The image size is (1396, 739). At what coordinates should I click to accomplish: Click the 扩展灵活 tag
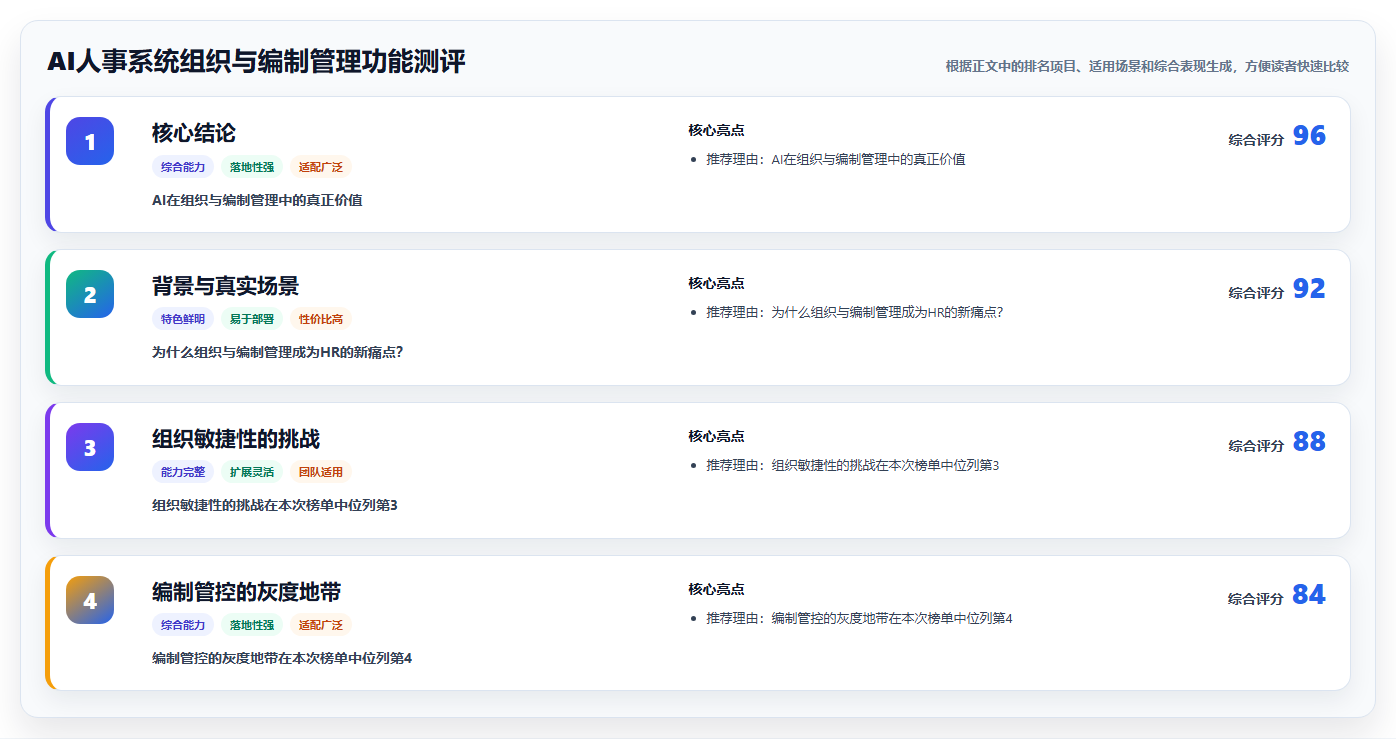click(x=252, y=473)
